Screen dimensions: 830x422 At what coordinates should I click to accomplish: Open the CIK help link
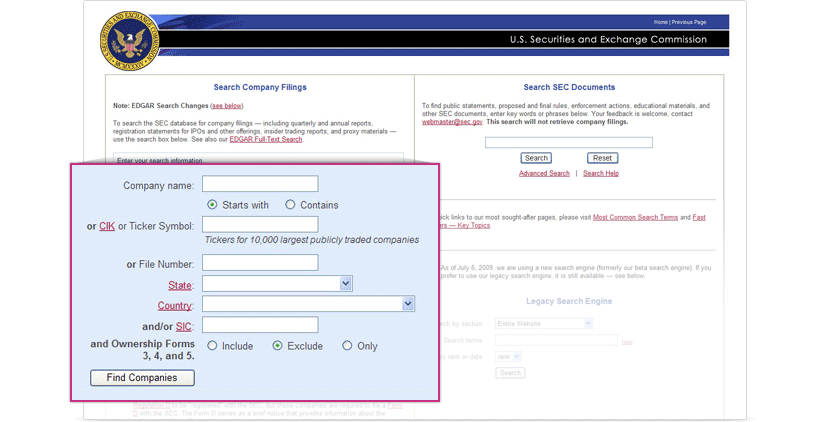(x=107, y=226)
